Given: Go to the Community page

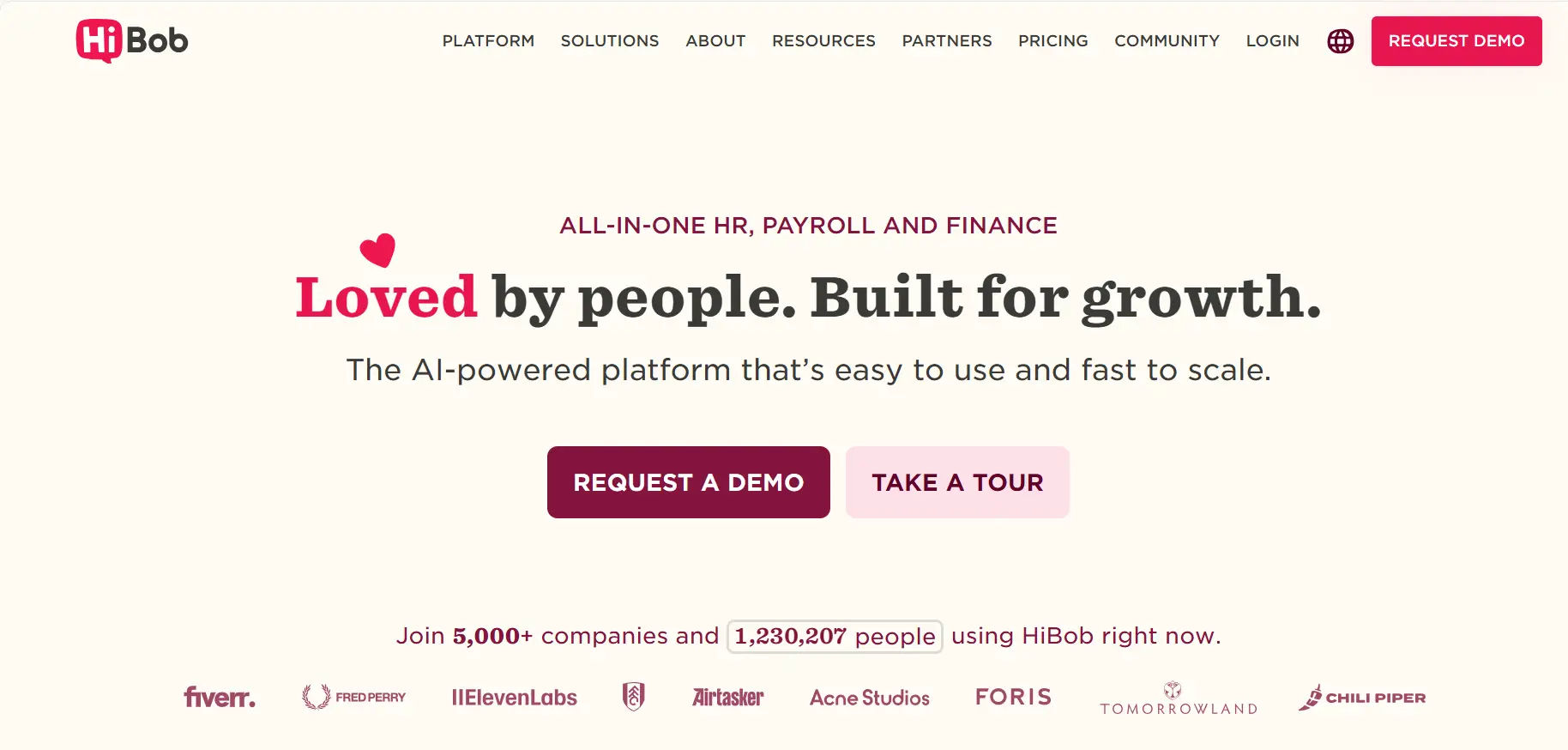Looking at the screenshot, I should pos(1167,41).
